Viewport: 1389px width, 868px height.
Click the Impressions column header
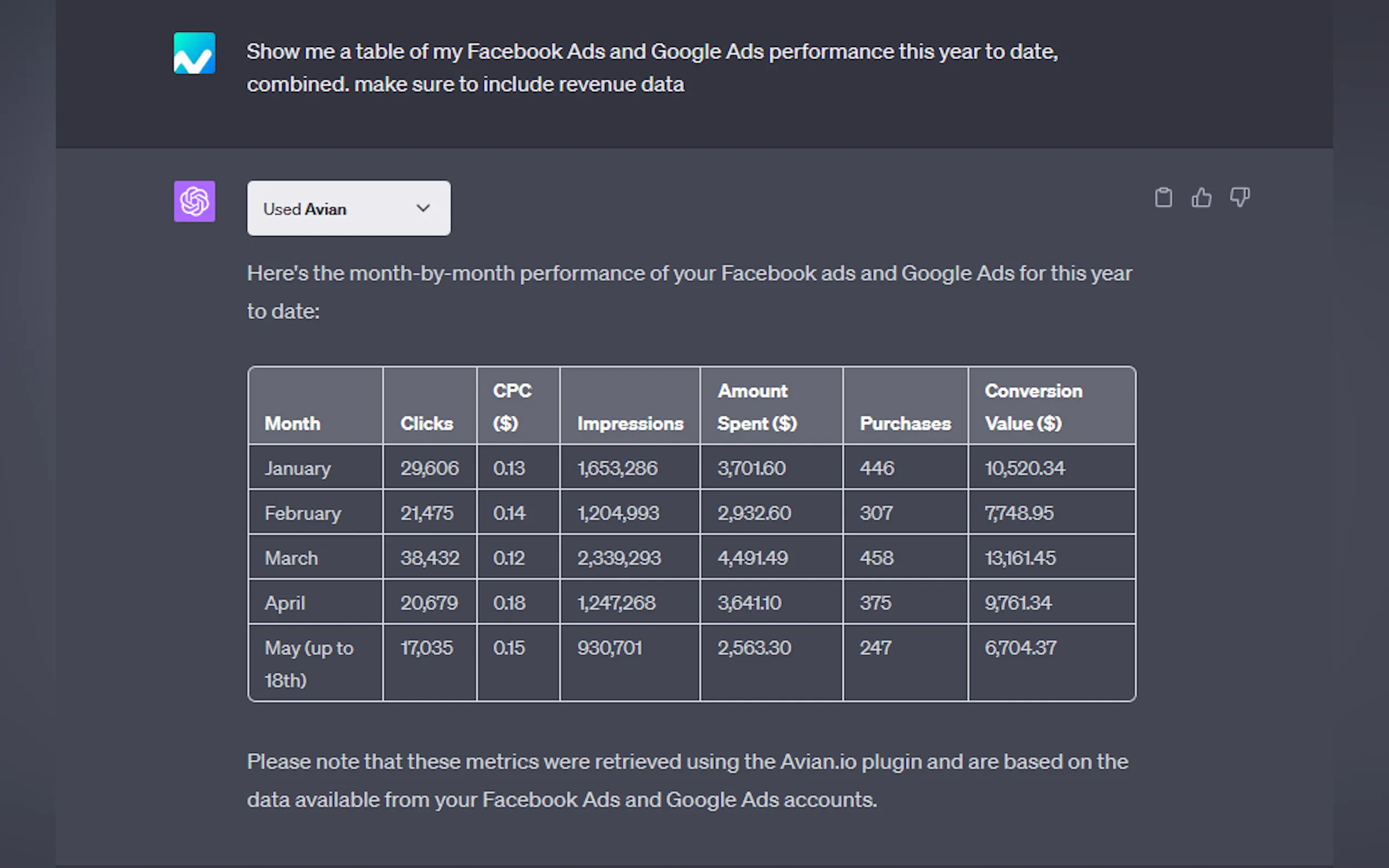tap(630, 424)
